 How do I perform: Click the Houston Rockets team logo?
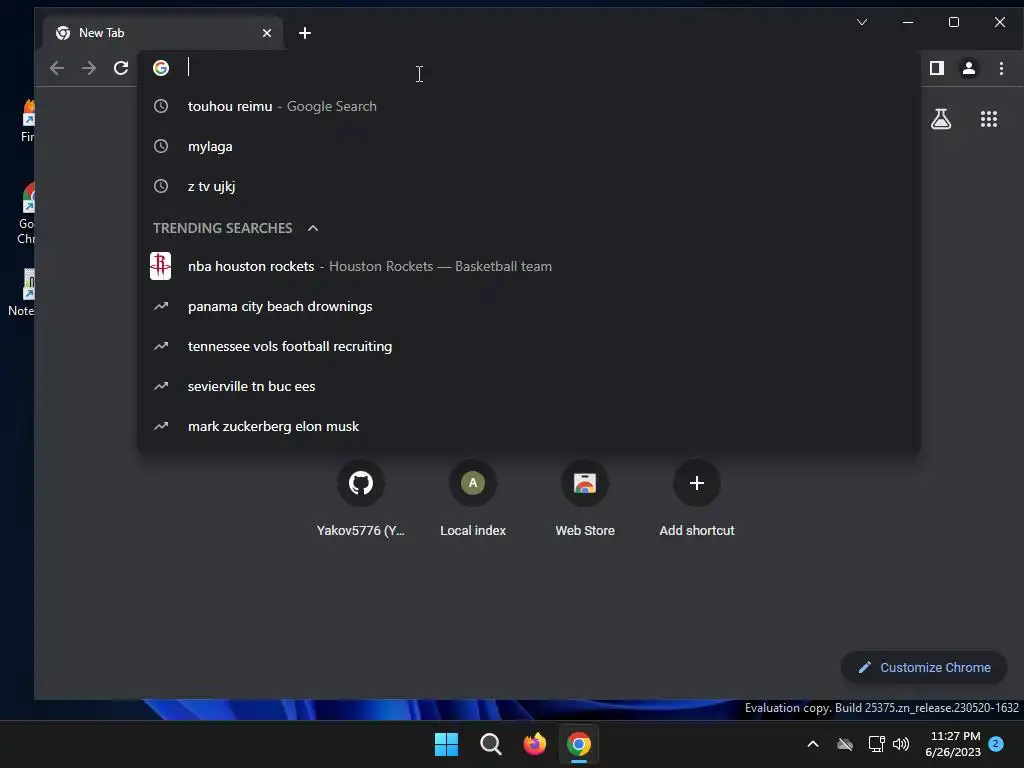coord(161,266)
